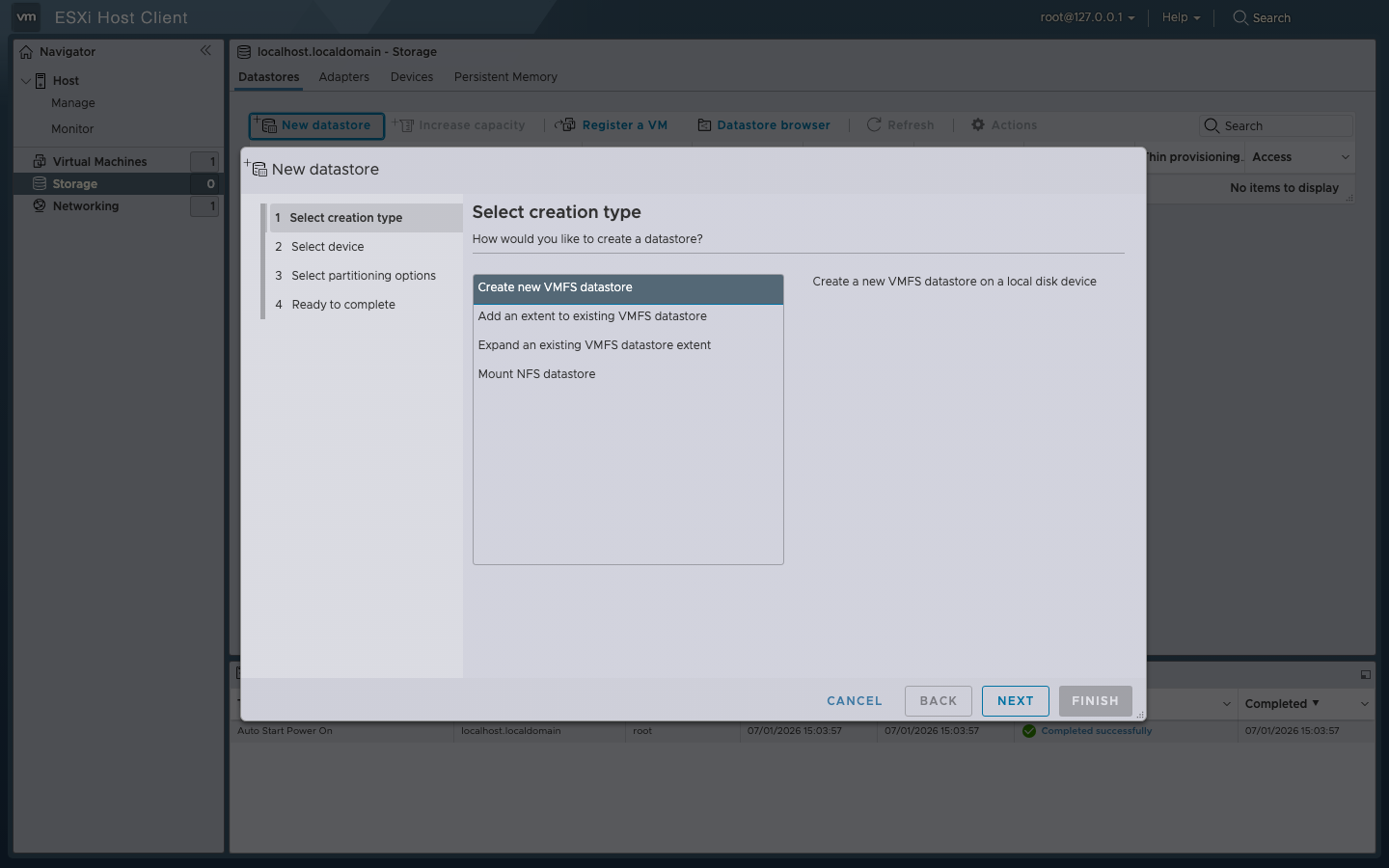Click the top-bar Search field

[x=1271, y=18]
